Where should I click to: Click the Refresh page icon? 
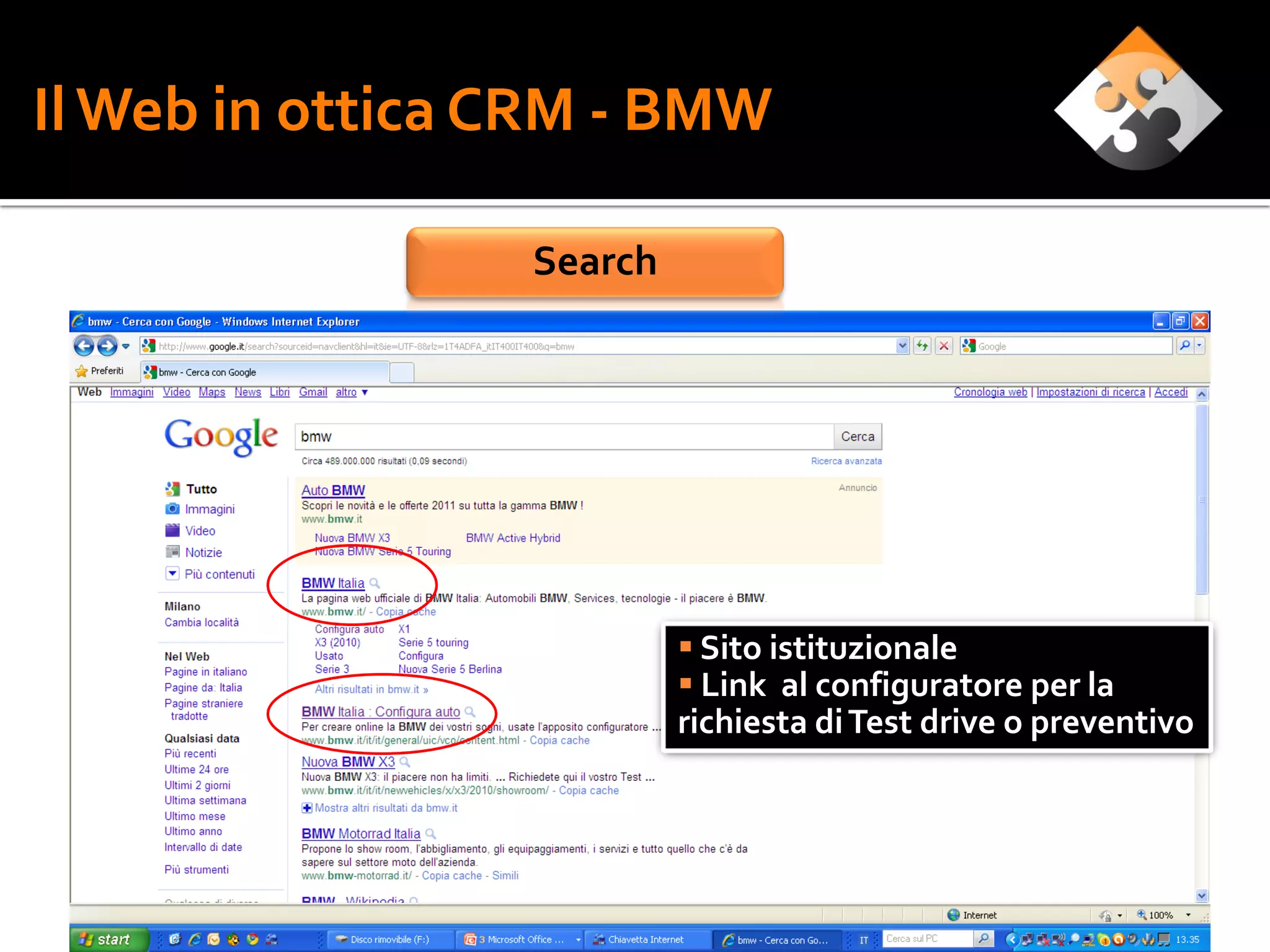923,346
